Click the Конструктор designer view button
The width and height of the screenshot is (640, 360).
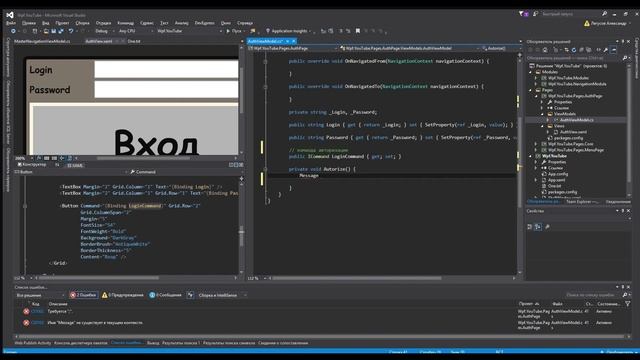(x=32, y=165)
